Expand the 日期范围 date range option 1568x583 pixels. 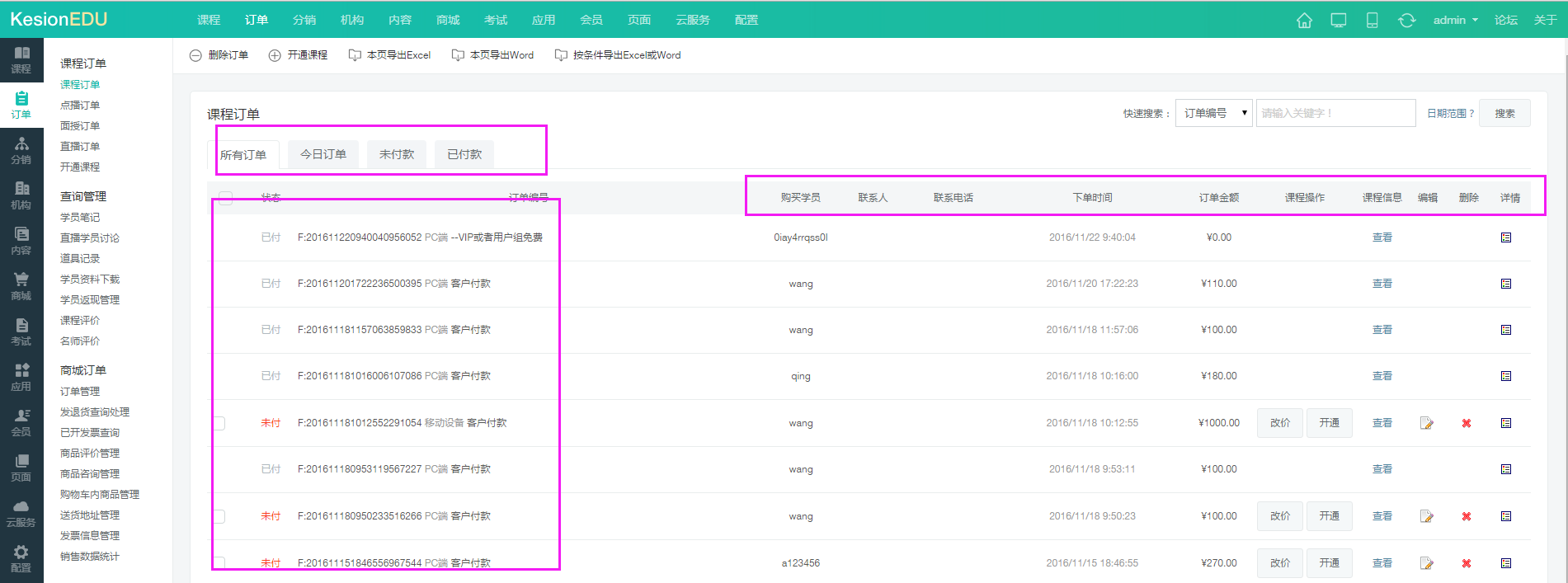click(x=1450, y=114)
